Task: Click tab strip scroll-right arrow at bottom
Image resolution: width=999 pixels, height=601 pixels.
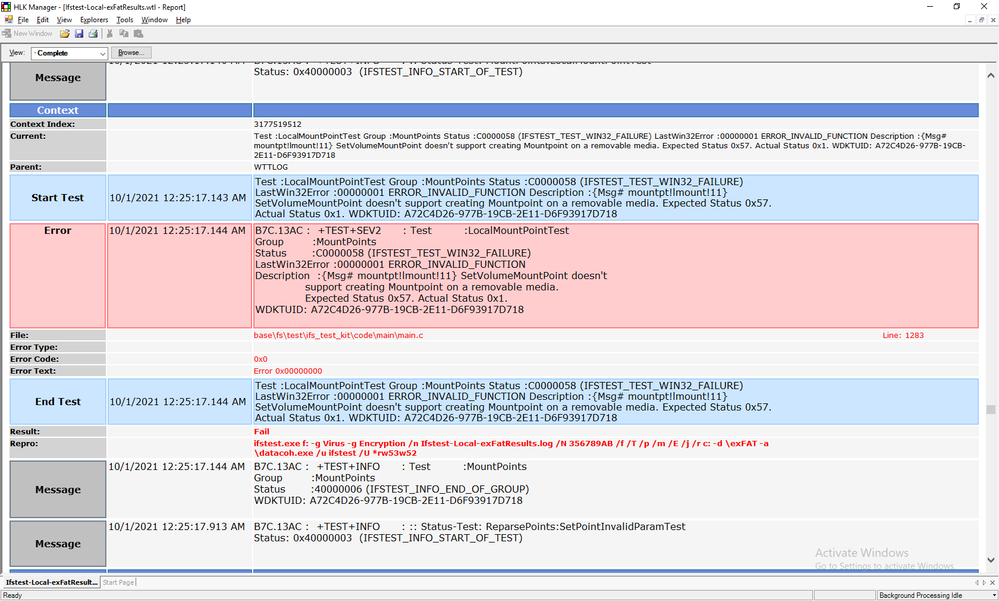Action: tap(984, 583)
